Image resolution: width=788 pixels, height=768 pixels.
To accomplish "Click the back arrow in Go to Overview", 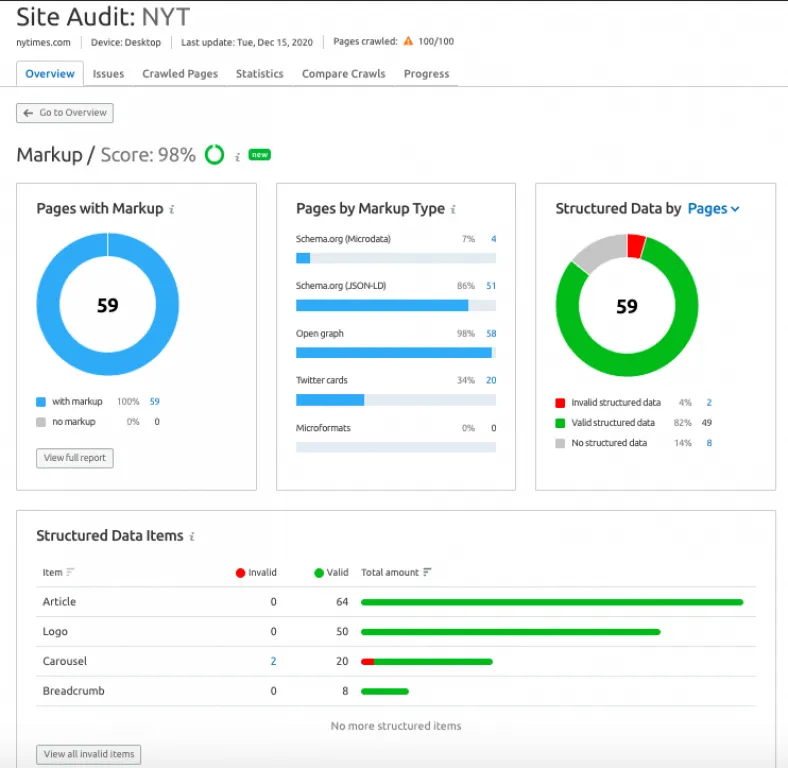I will point(28,113).
